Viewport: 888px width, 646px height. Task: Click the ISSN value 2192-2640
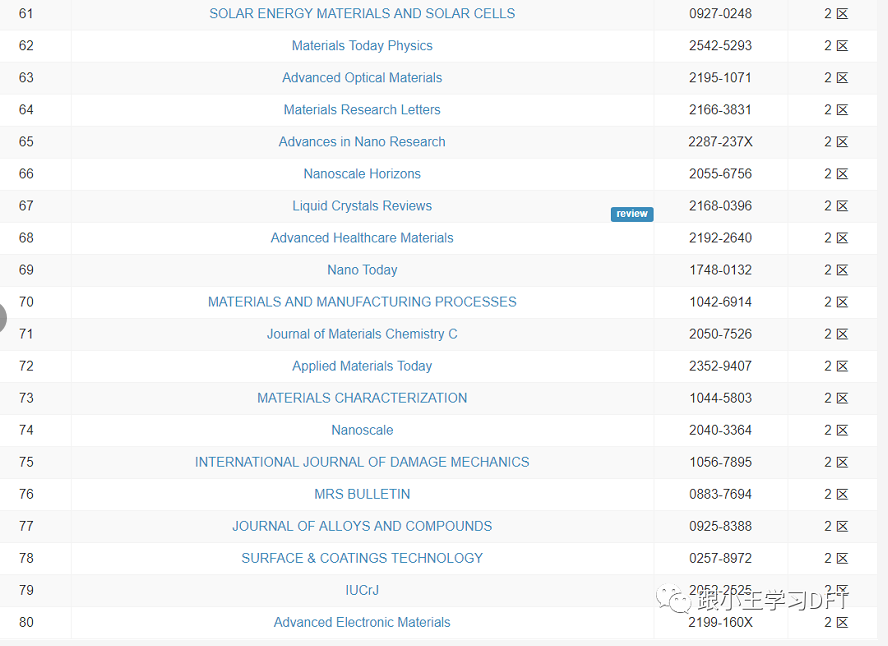pyautogui.click(x=720, y=238)
